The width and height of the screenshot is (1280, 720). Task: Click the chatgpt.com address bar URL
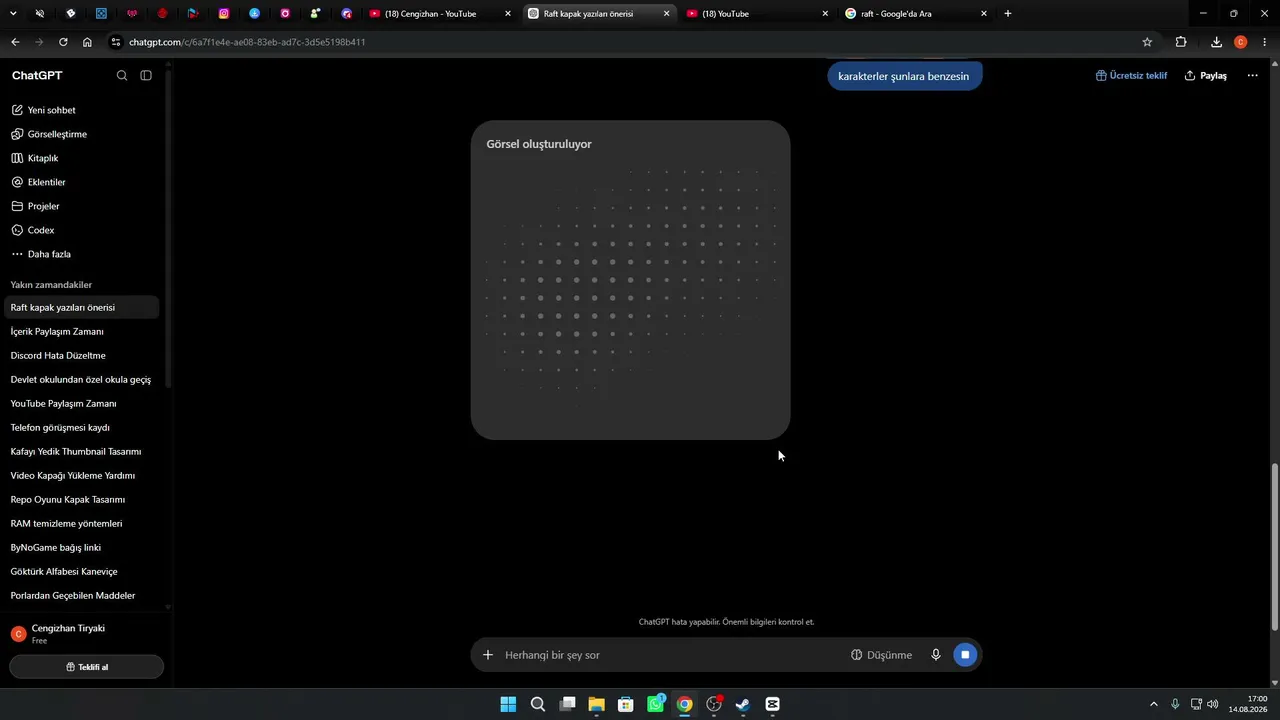tap(247, 42)
